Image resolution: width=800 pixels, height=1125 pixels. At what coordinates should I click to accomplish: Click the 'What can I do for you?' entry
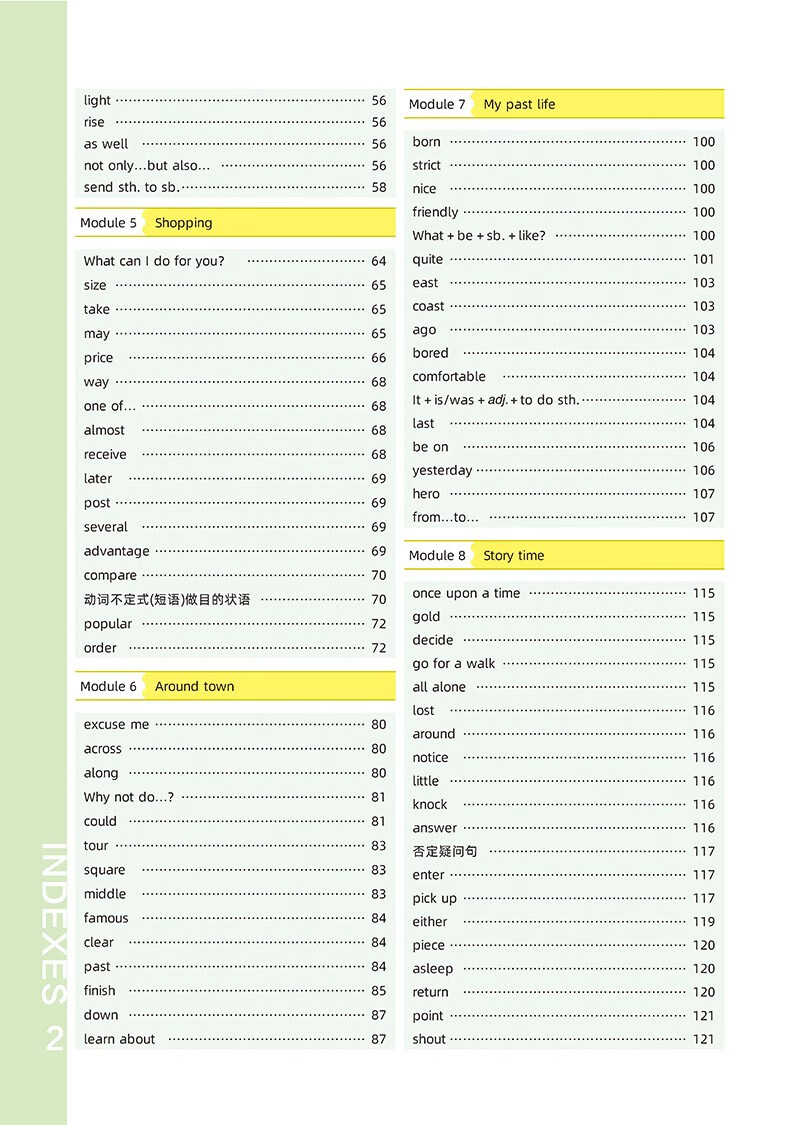click(x=154, y=261)
